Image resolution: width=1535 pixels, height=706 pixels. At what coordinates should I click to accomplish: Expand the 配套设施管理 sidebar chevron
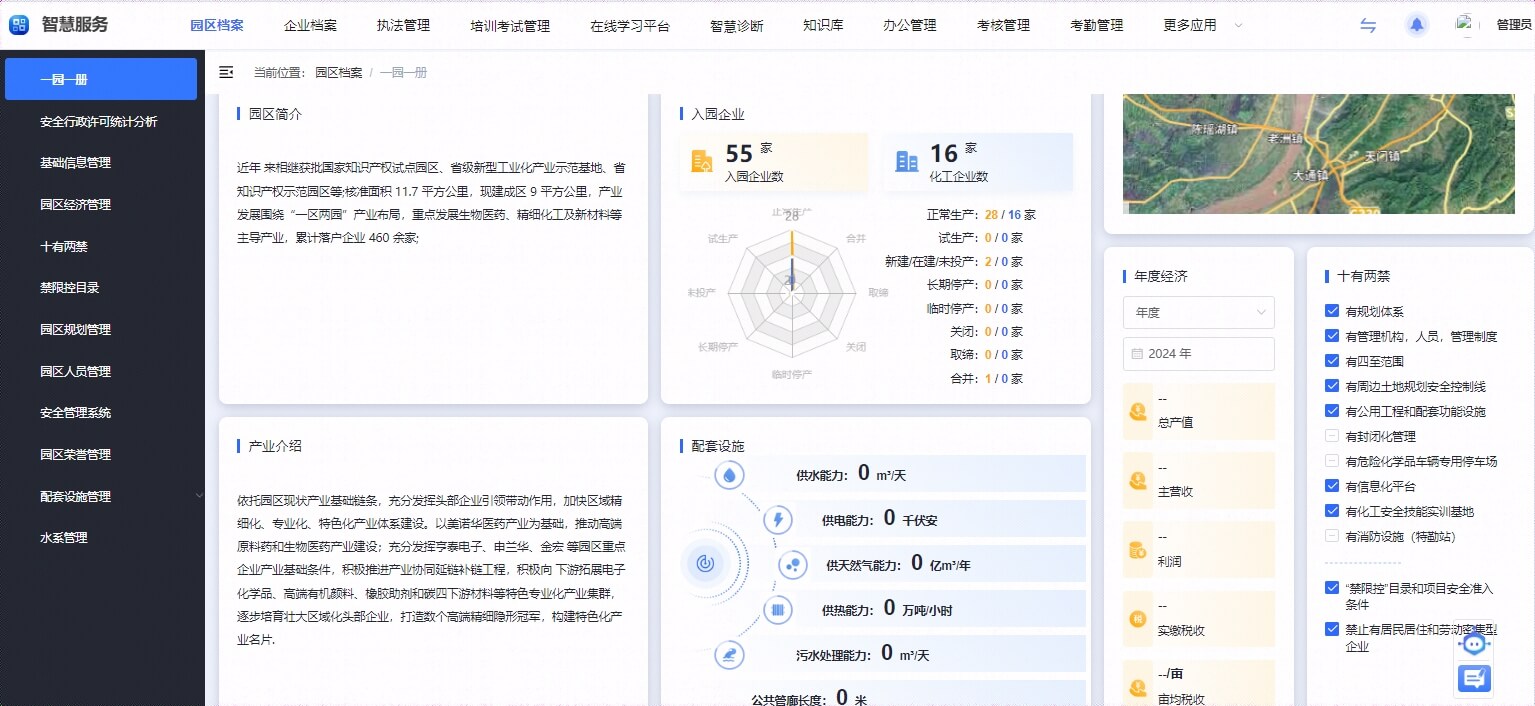[198, 496]
